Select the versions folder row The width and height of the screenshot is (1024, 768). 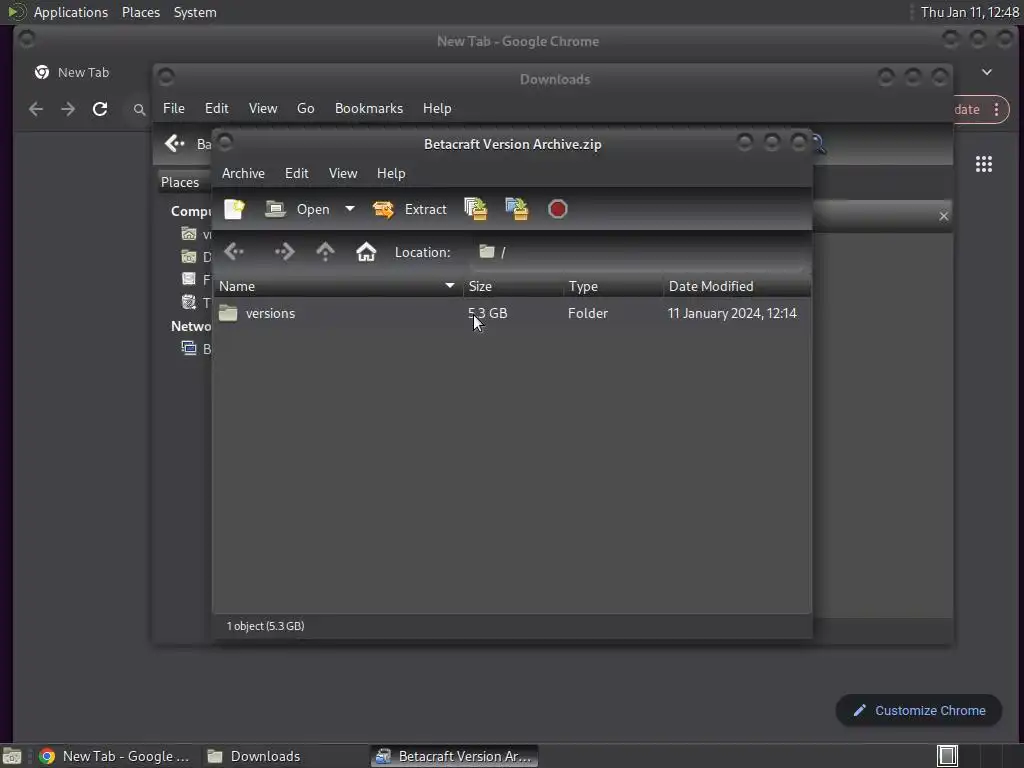pos(512,313)
